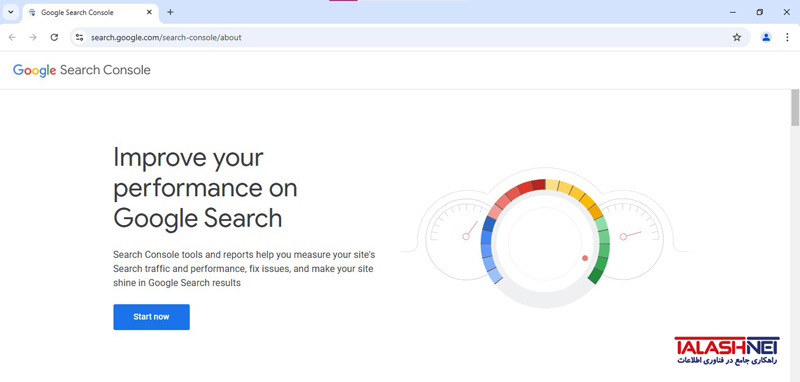Click the Search Console tools description paragraph

tap(244, 268)
